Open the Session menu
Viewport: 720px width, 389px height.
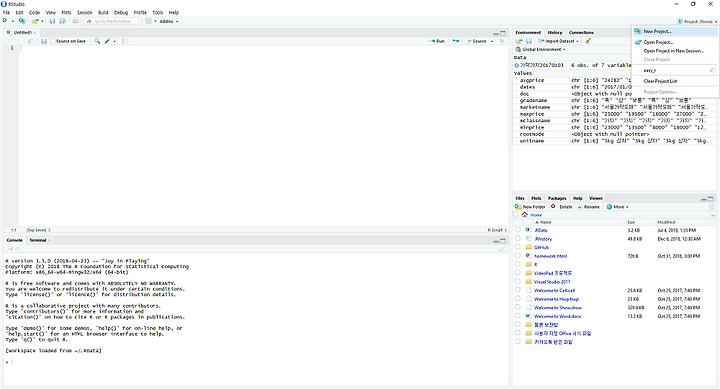[84, 12]
